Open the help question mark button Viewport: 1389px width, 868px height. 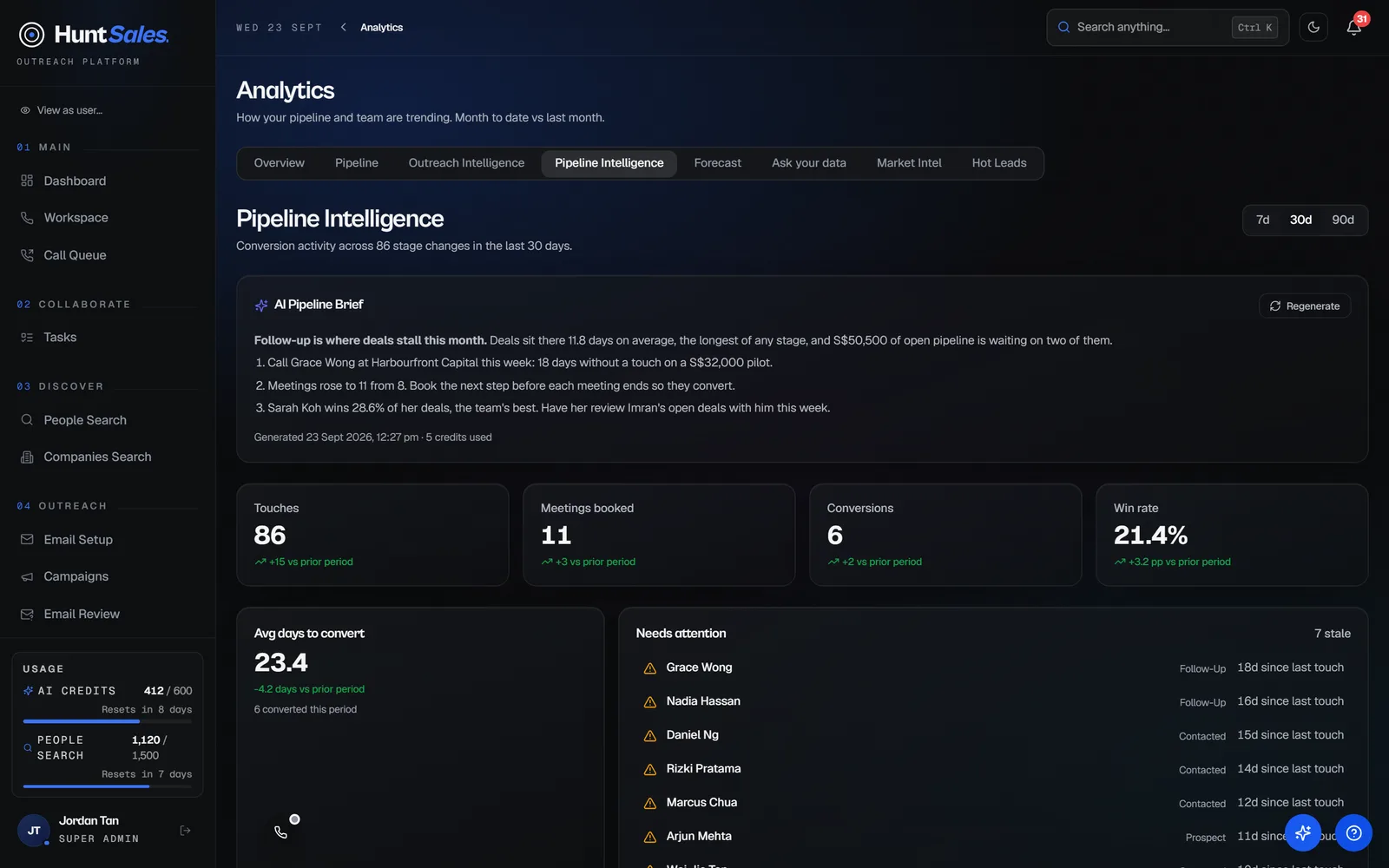(1353, 833)
